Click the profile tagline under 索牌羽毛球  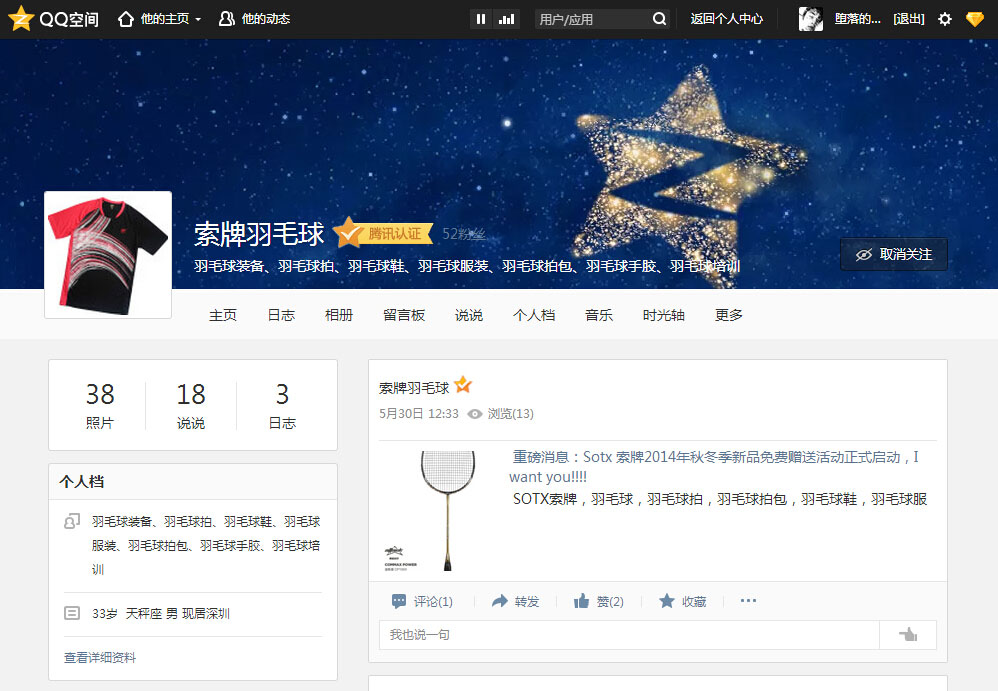pos(467,266)
